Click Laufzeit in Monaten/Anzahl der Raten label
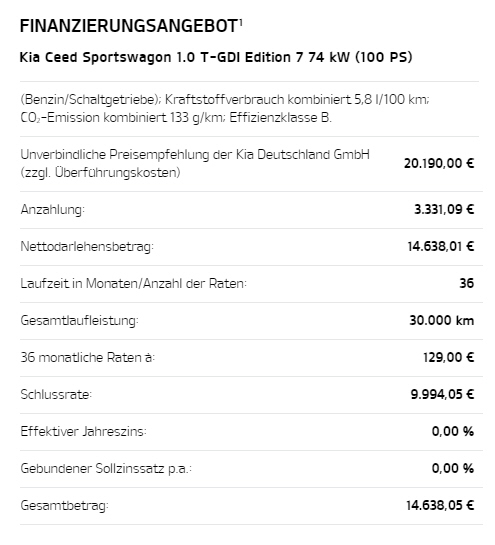The image size is (495, 545). pyautogui.click(x=133, y=283)
